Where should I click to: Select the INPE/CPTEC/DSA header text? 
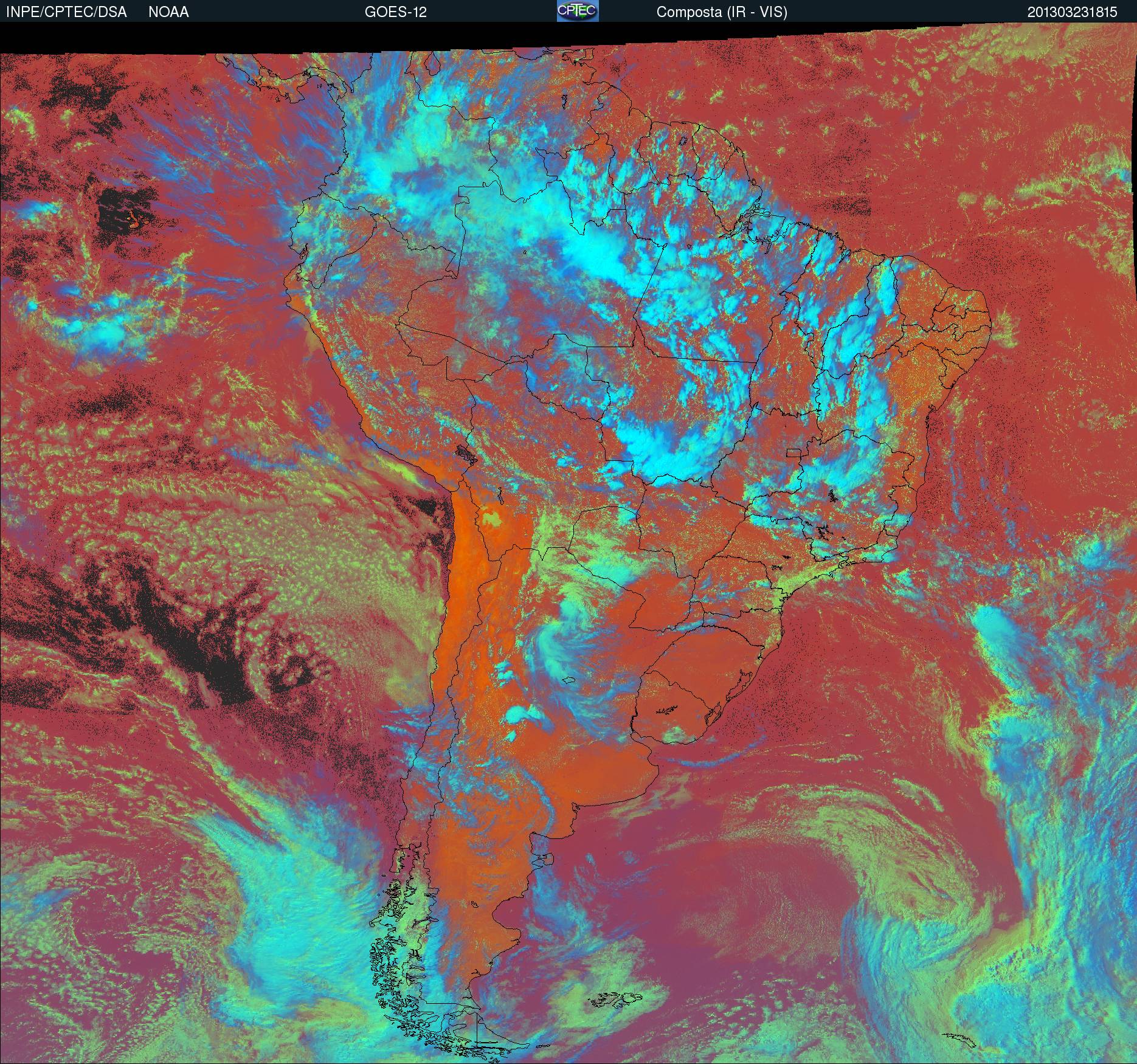(x=66, y=12)
